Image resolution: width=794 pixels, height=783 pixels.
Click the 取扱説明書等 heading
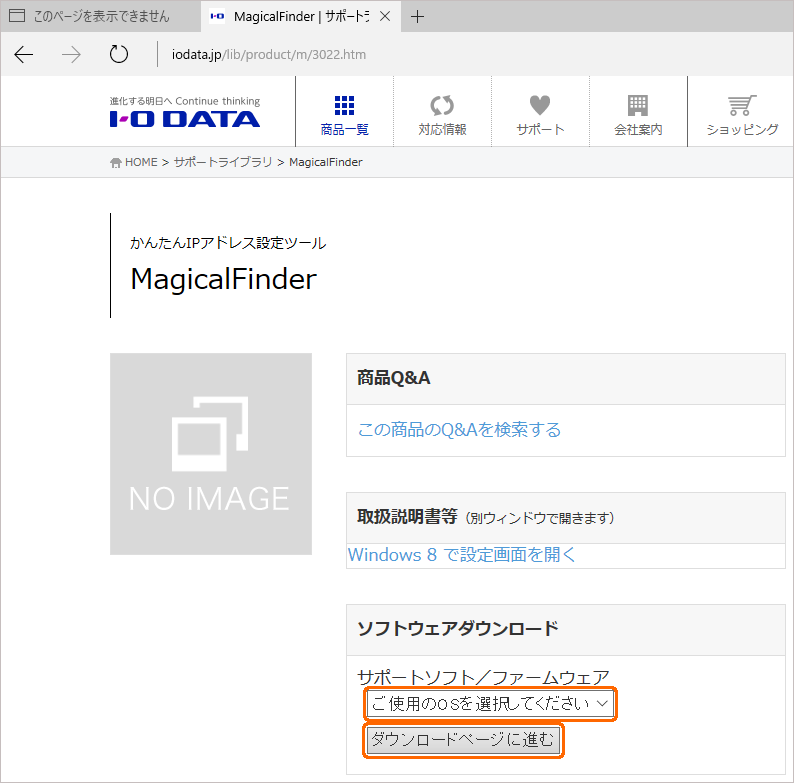[x=407, y=517]
